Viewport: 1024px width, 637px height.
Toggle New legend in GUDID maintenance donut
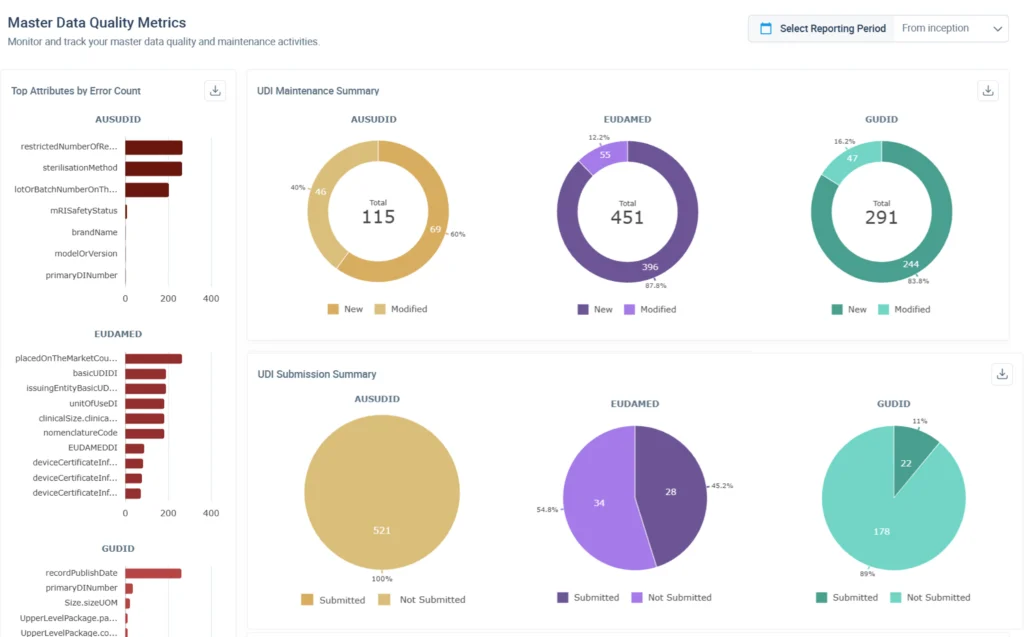click(x=849, y=310)
